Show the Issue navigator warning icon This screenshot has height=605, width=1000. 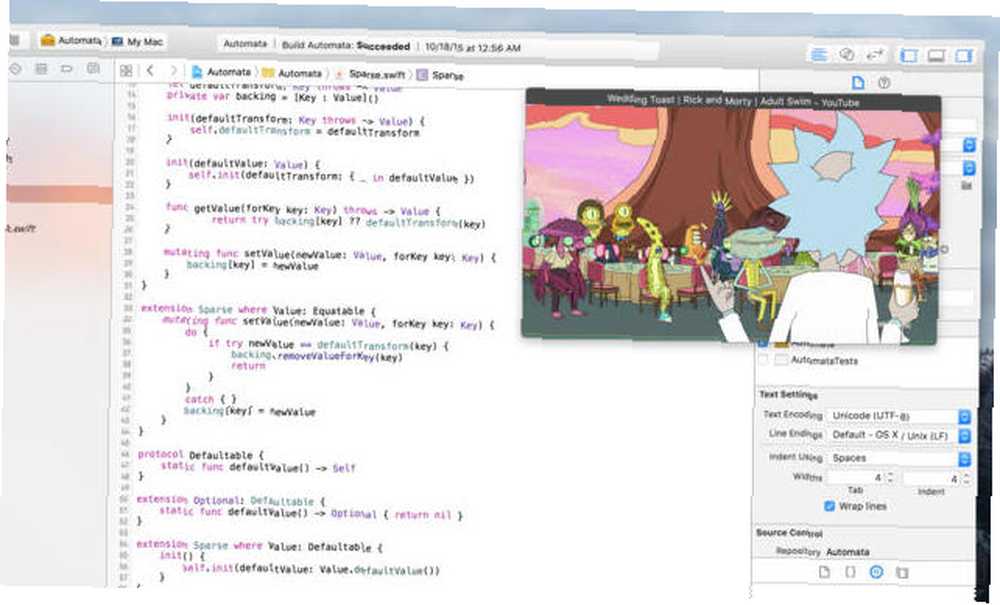point(16,69)
